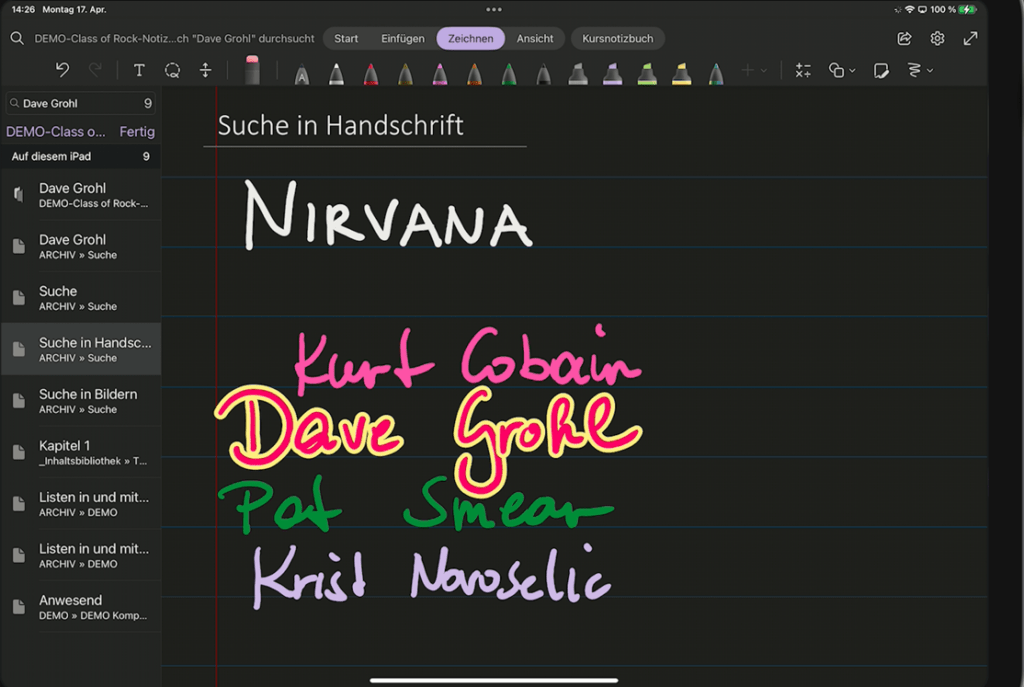Open the lower Listen in und mit... result
The height and width of the screenshot is (687, 1024).
coord(81,556)
